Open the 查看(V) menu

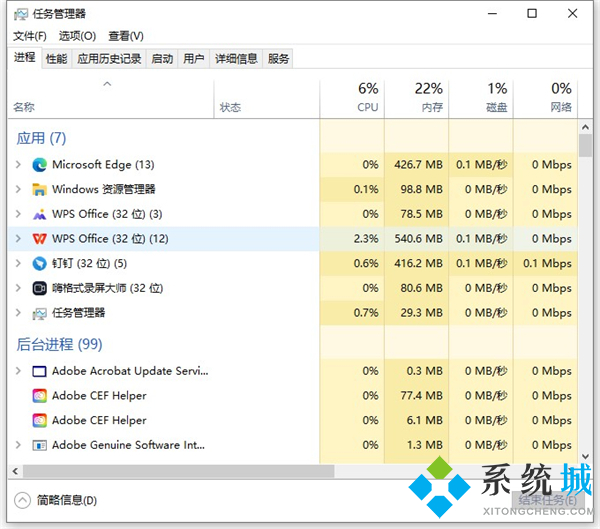click(x=126, y=36)
